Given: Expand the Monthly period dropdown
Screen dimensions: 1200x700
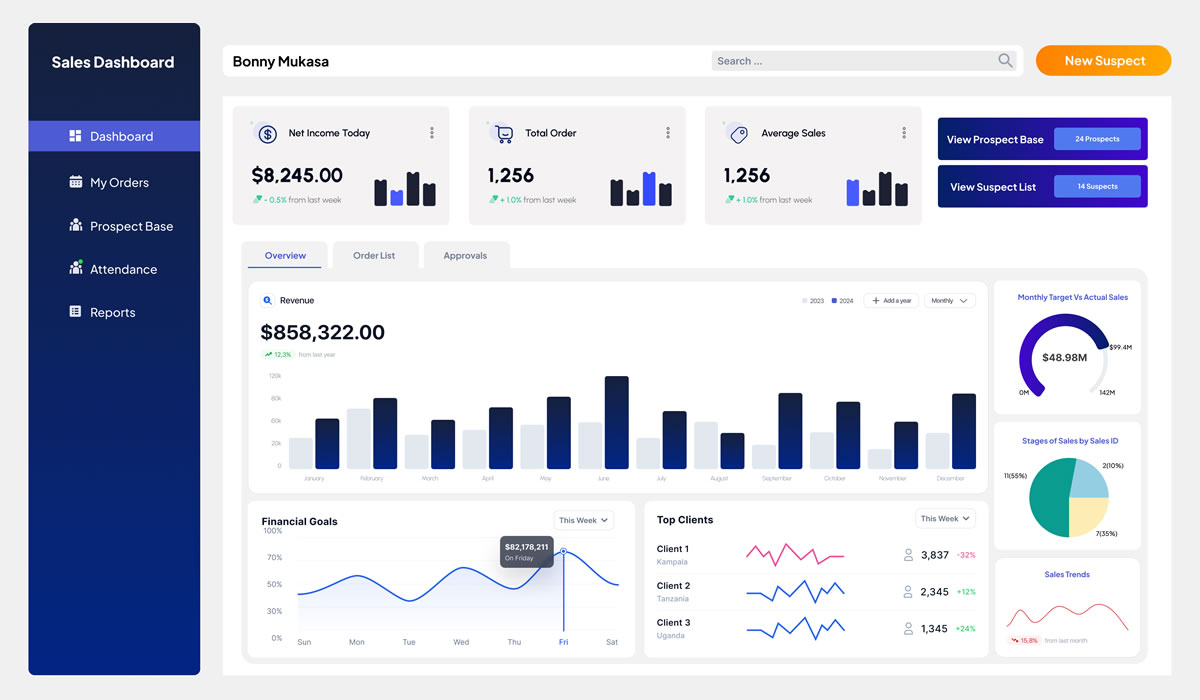Looking at the screenshot, I should pyautogui.click(x=949, y=300).
